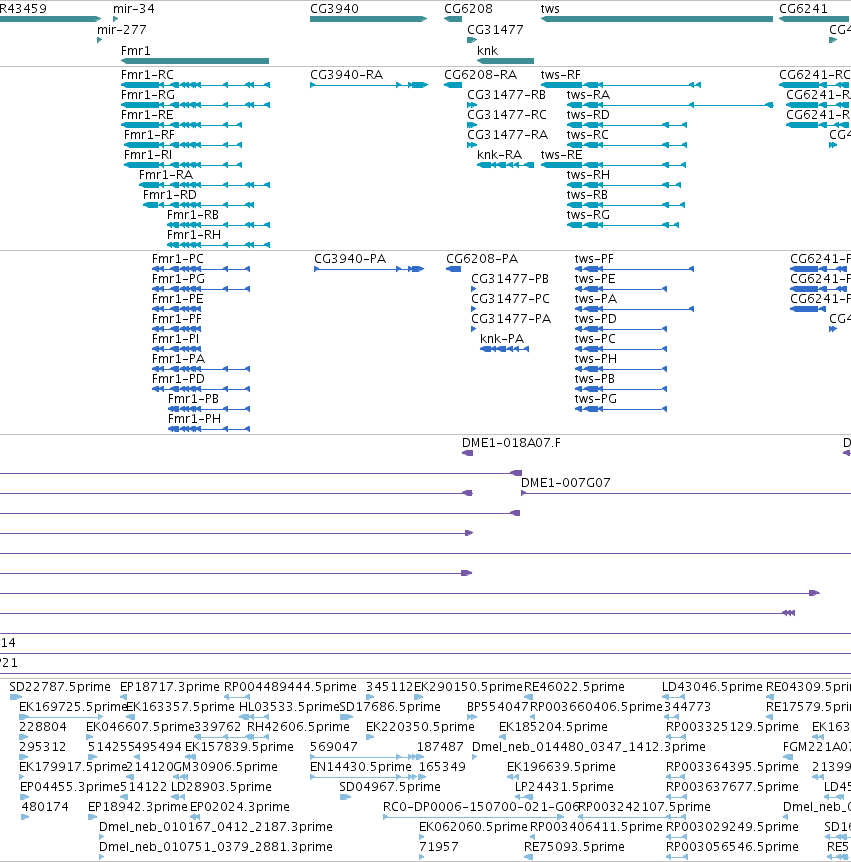Click the CG31477-PB protein label
Image resolution: width=851 pixels, height=862 pixels.
point(510,279)
